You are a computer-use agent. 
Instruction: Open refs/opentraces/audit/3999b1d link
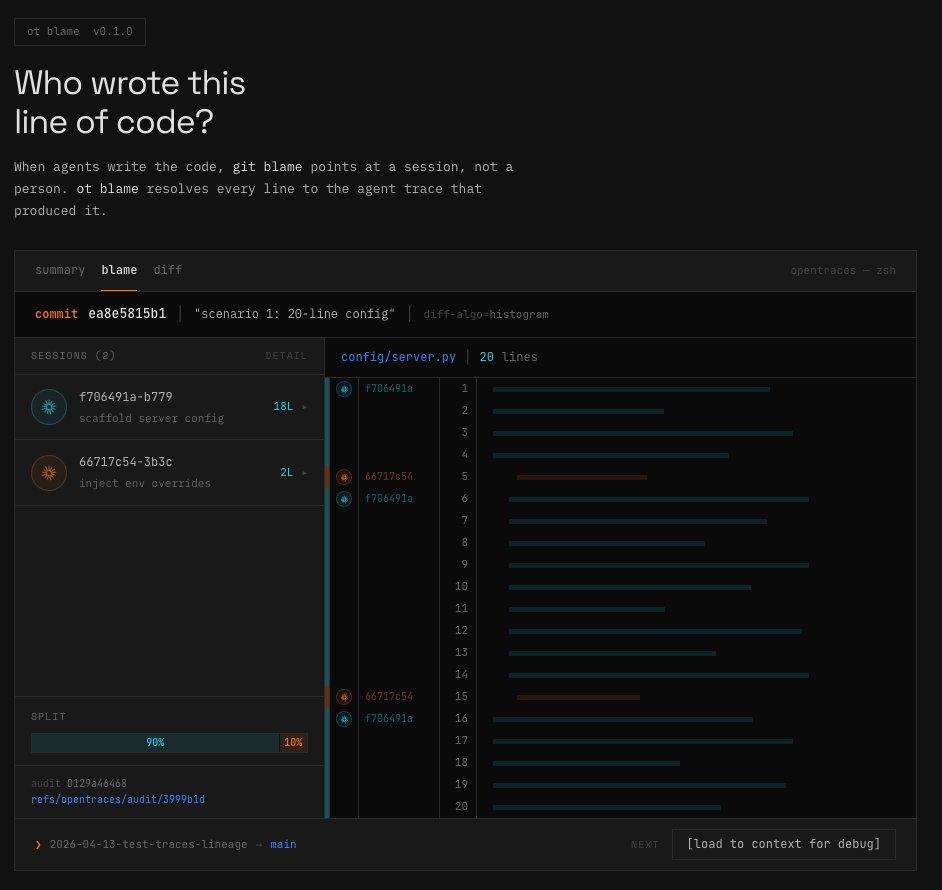pos(118,799)
